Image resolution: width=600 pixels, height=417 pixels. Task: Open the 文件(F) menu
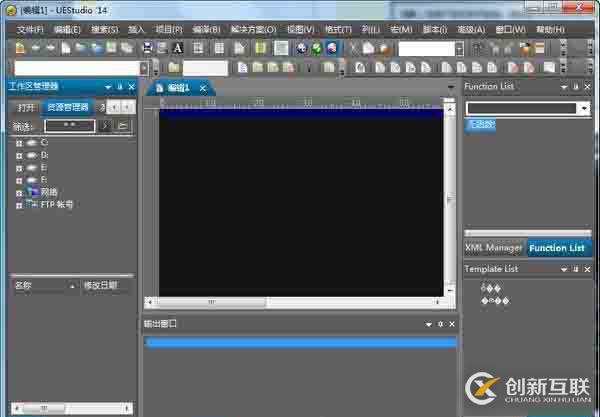click(30, 29)
